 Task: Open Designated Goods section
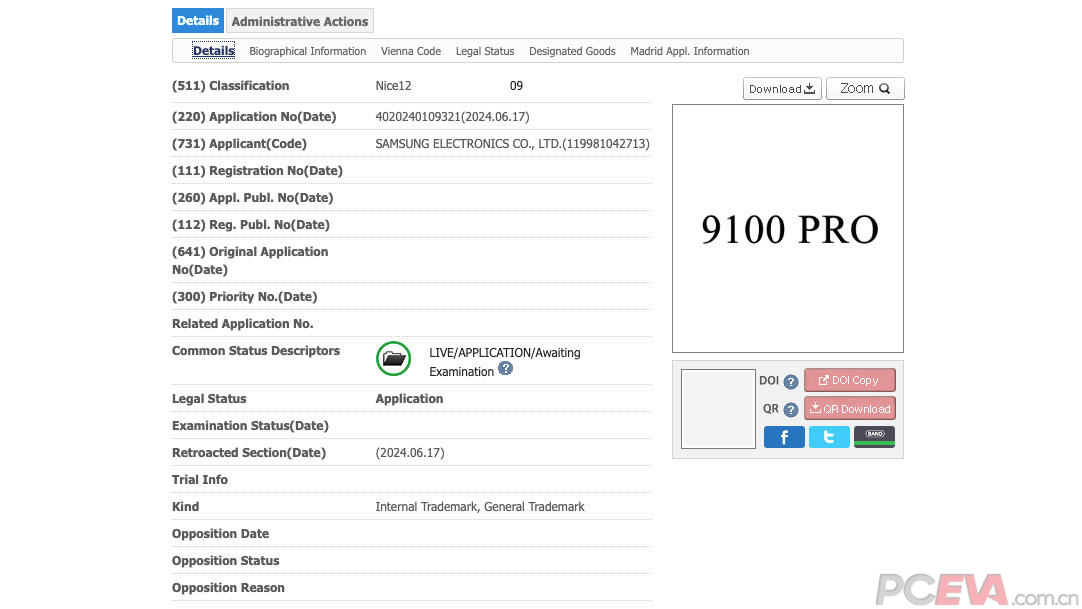pos(572,51)
